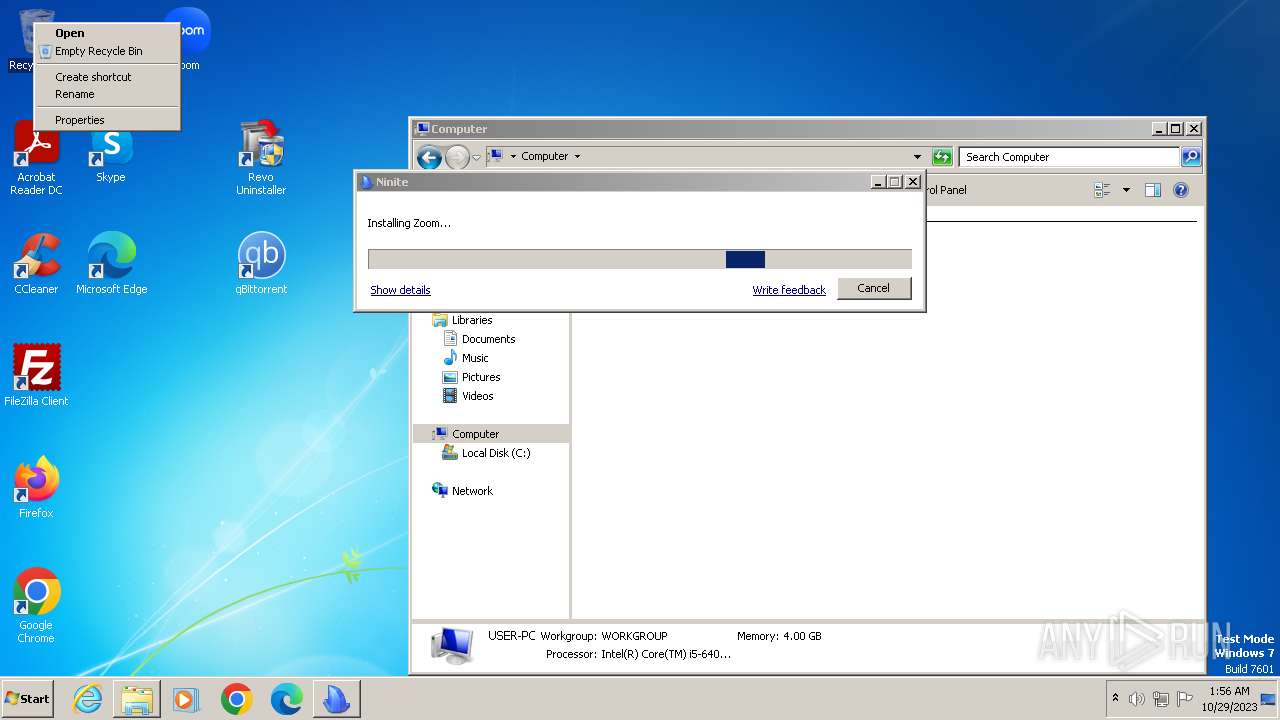Open the Skype desktop icon
This screenshot has width=1280, height=720.
(110, 156)
